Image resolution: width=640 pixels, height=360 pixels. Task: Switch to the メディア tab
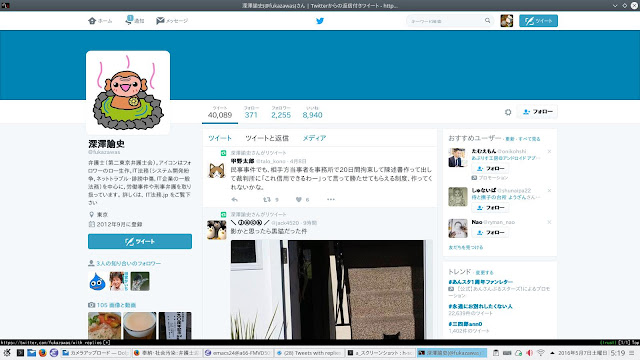pos(314,138)
